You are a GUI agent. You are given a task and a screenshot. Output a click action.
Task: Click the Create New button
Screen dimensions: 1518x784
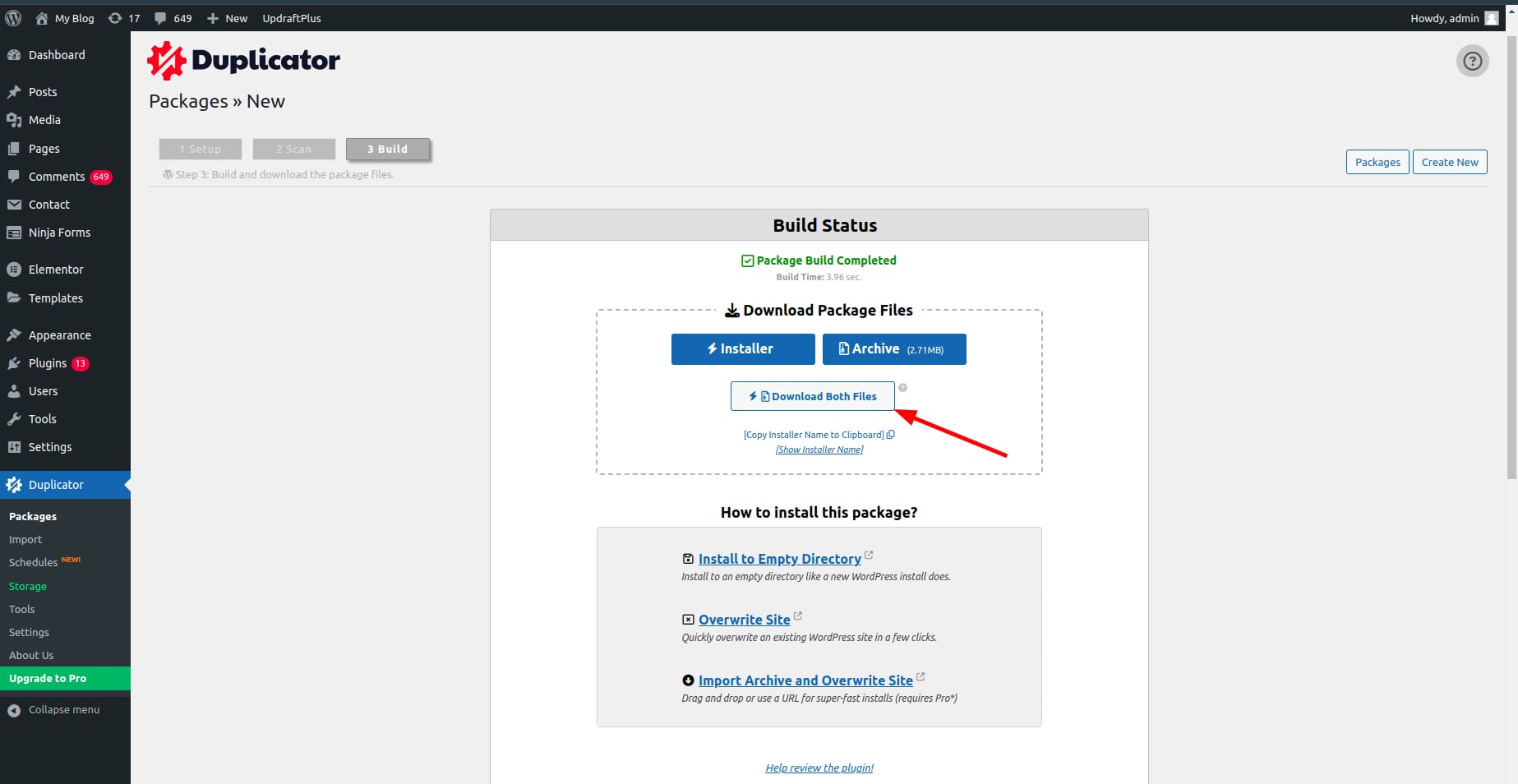click(x=1449, y=162)
